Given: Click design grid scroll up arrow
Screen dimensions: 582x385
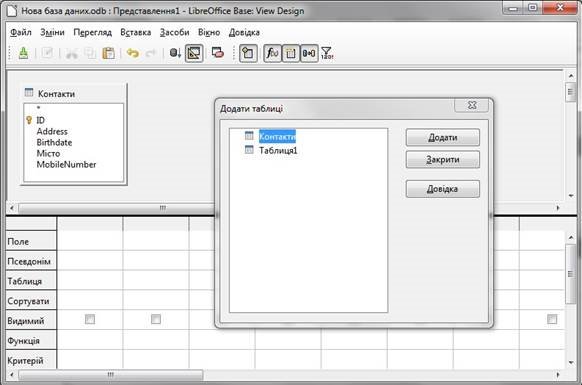Looking at the screenshot, I should [x=571, y=237].
